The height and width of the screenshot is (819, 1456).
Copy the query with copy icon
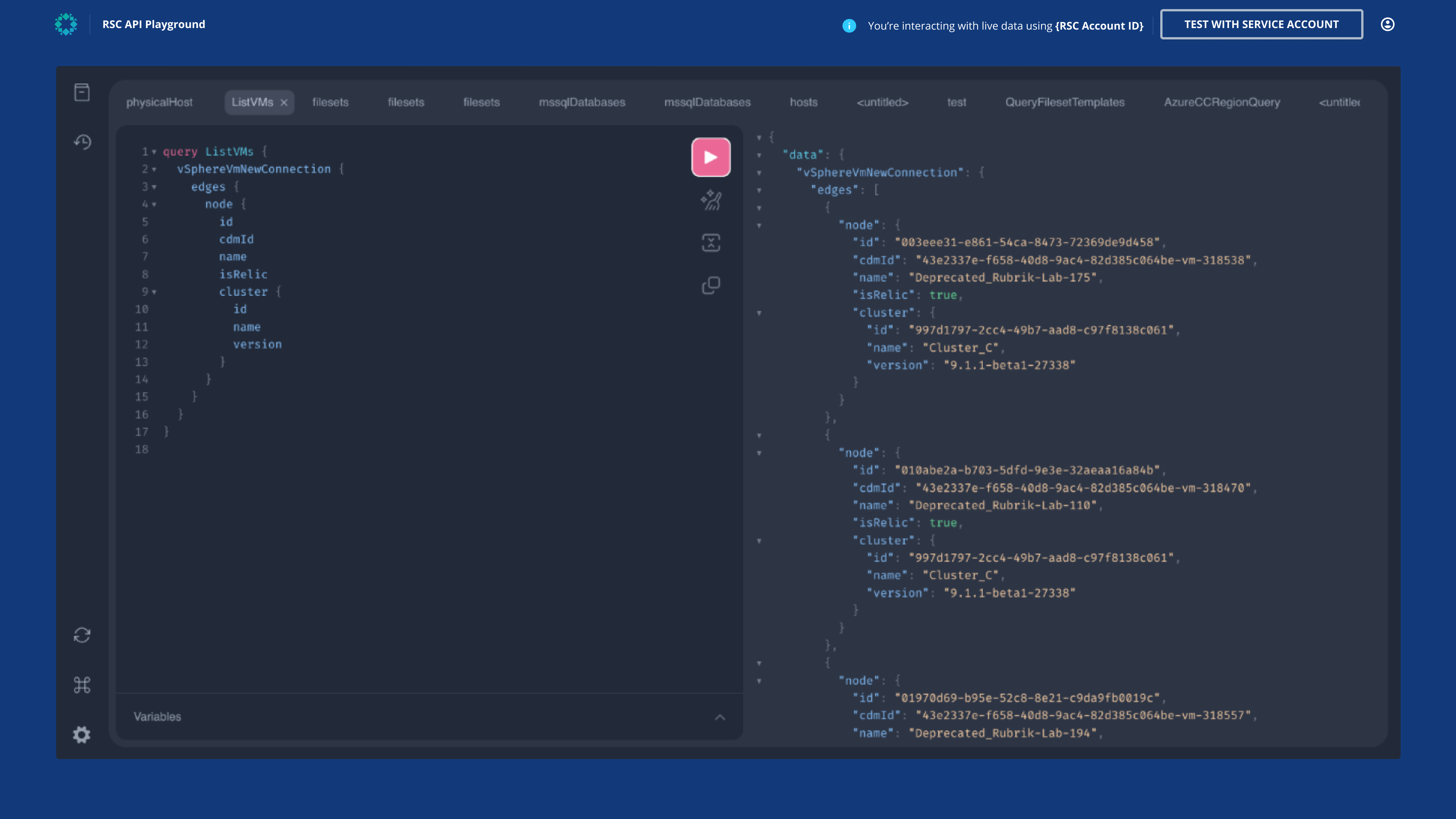point(711,286)
